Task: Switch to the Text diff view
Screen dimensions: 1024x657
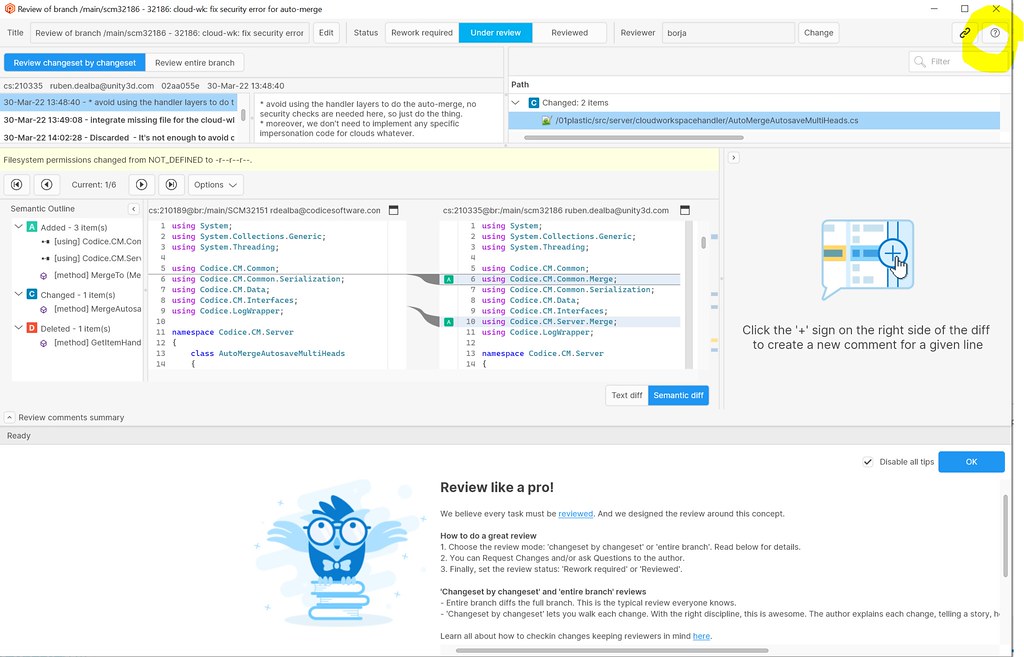Action: [x=626, y=395]
